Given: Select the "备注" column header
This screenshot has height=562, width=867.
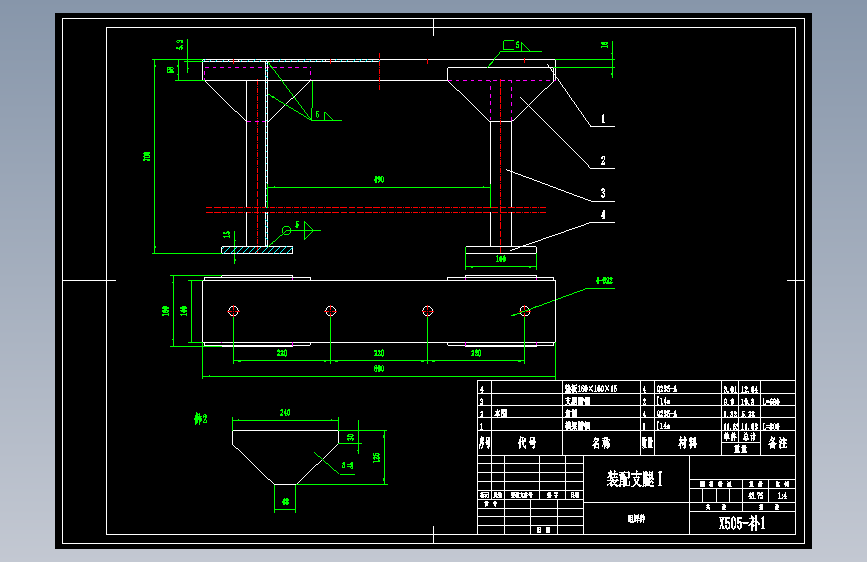Looking at the screenshot, I should (777, 443).
